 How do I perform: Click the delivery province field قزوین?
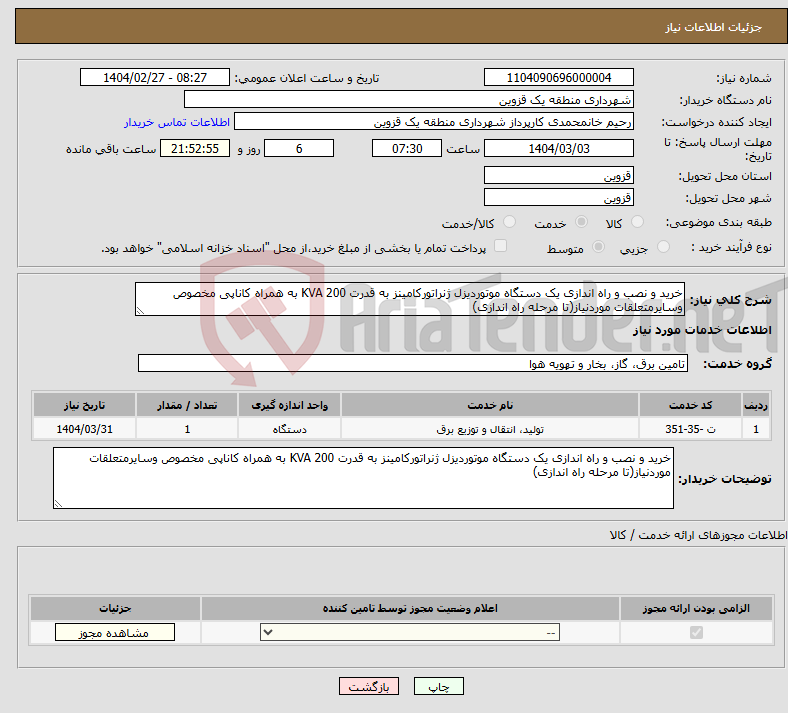click(559, 175)
